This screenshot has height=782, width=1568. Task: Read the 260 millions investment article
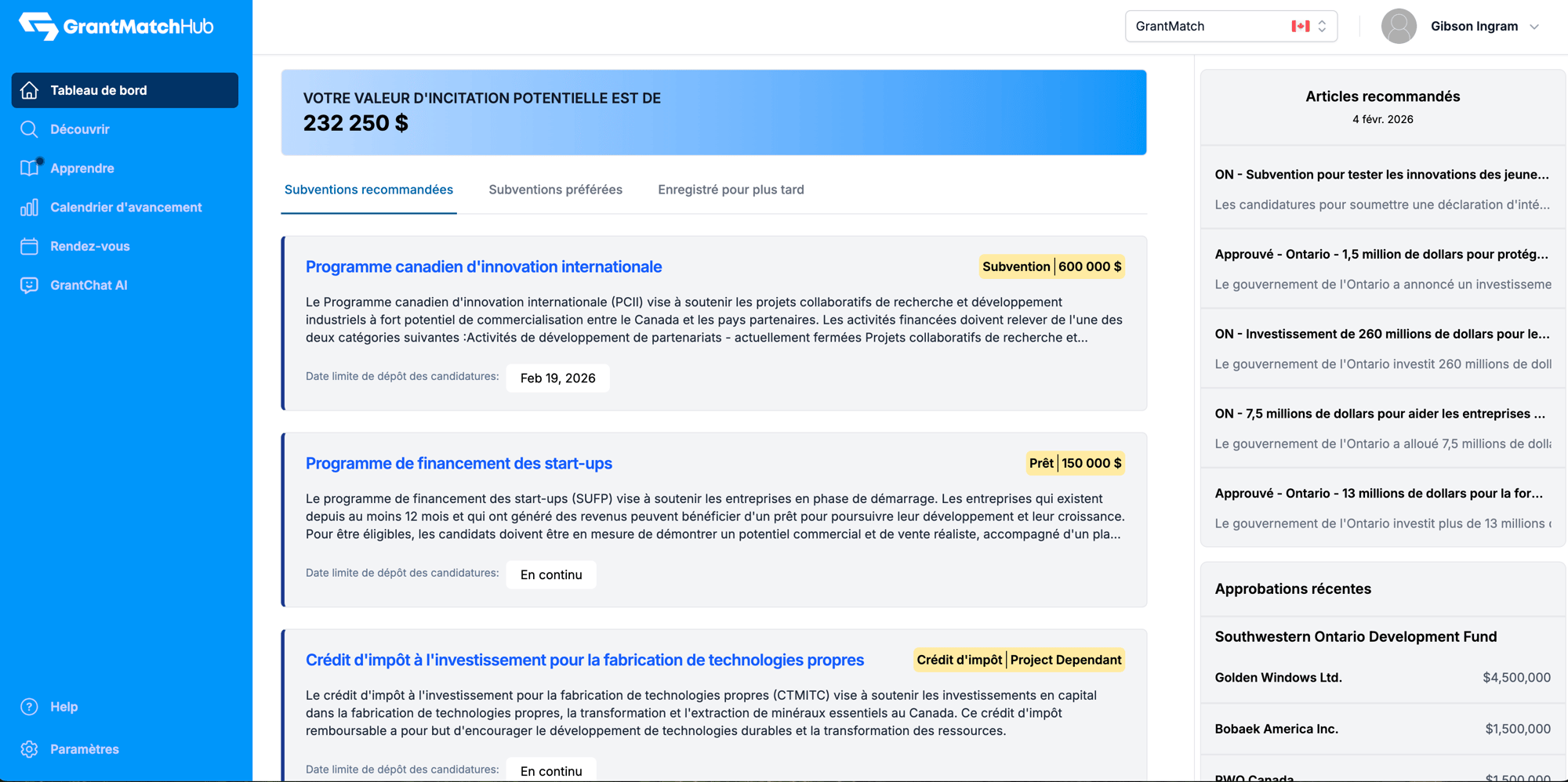[x=1382, y=335]
